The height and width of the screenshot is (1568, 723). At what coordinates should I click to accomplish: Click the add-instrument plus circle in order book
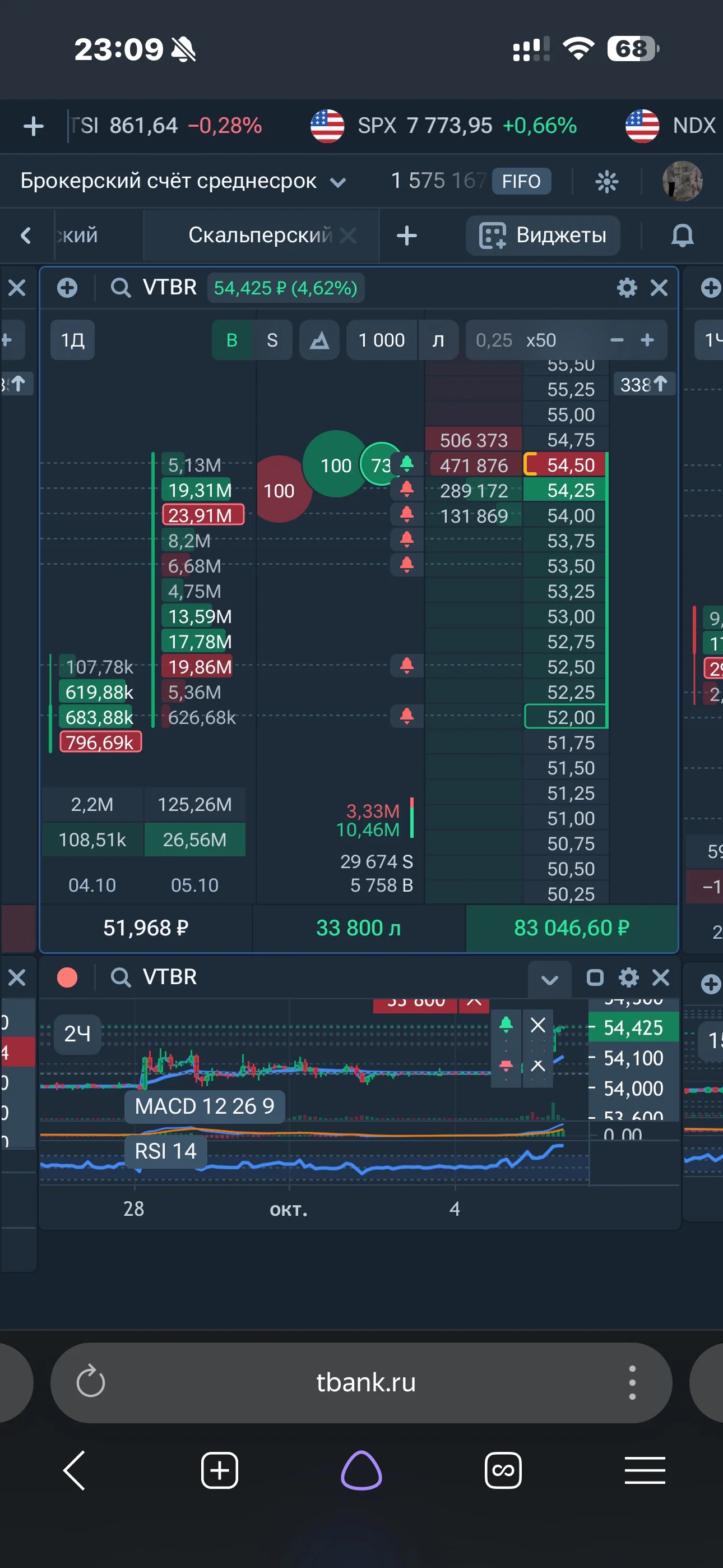coord(68,287)
